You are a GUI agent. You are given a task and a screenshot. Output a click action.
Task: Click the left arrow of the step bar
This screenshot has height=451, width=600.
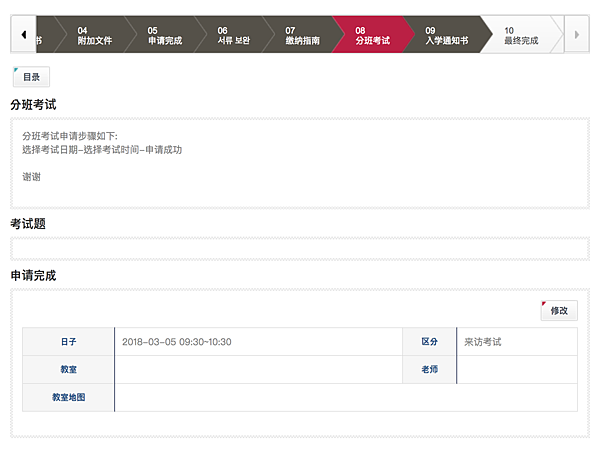point(24,34)
